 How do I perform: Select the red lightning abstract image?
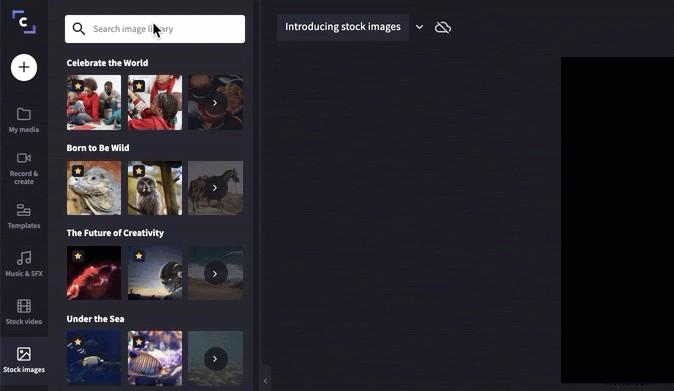click(x=94, y=273)
